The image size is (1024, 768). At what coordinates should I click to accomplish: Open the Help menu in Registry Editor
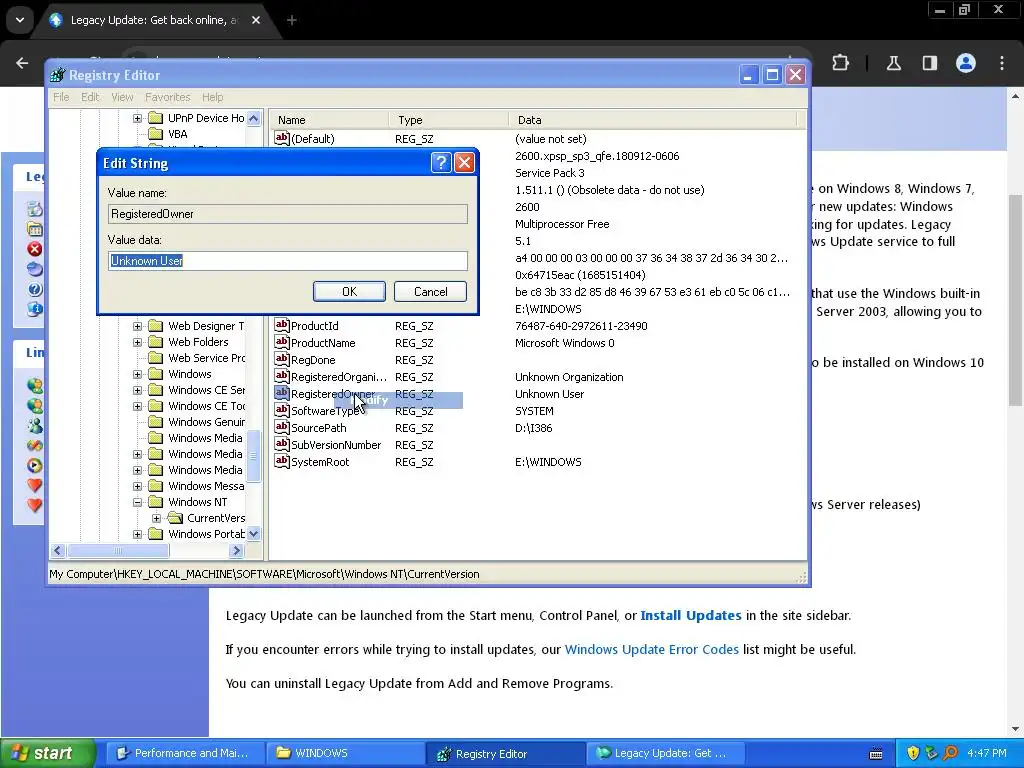tap(212, 97)
